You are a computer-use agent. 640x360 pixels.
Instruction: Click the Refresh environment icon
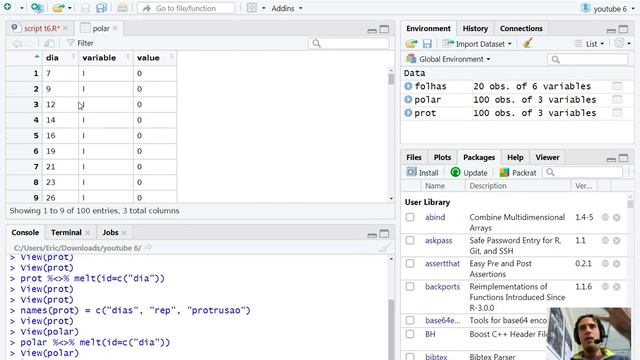coord(619,43)
